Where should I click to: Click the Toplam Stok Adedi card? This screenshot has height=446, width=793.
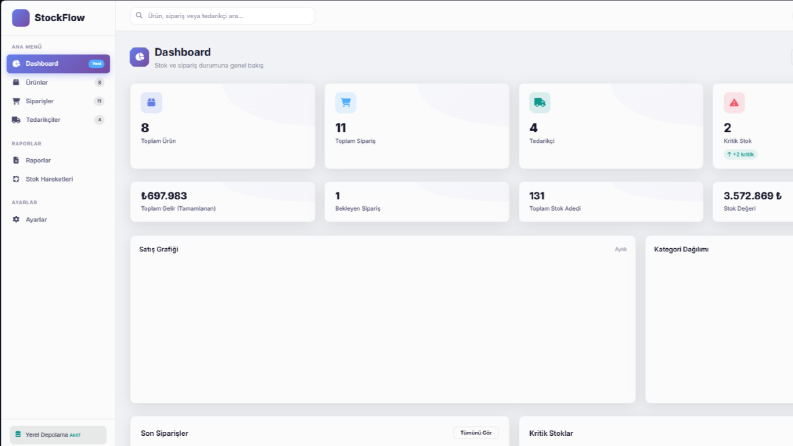pos(611,202)
